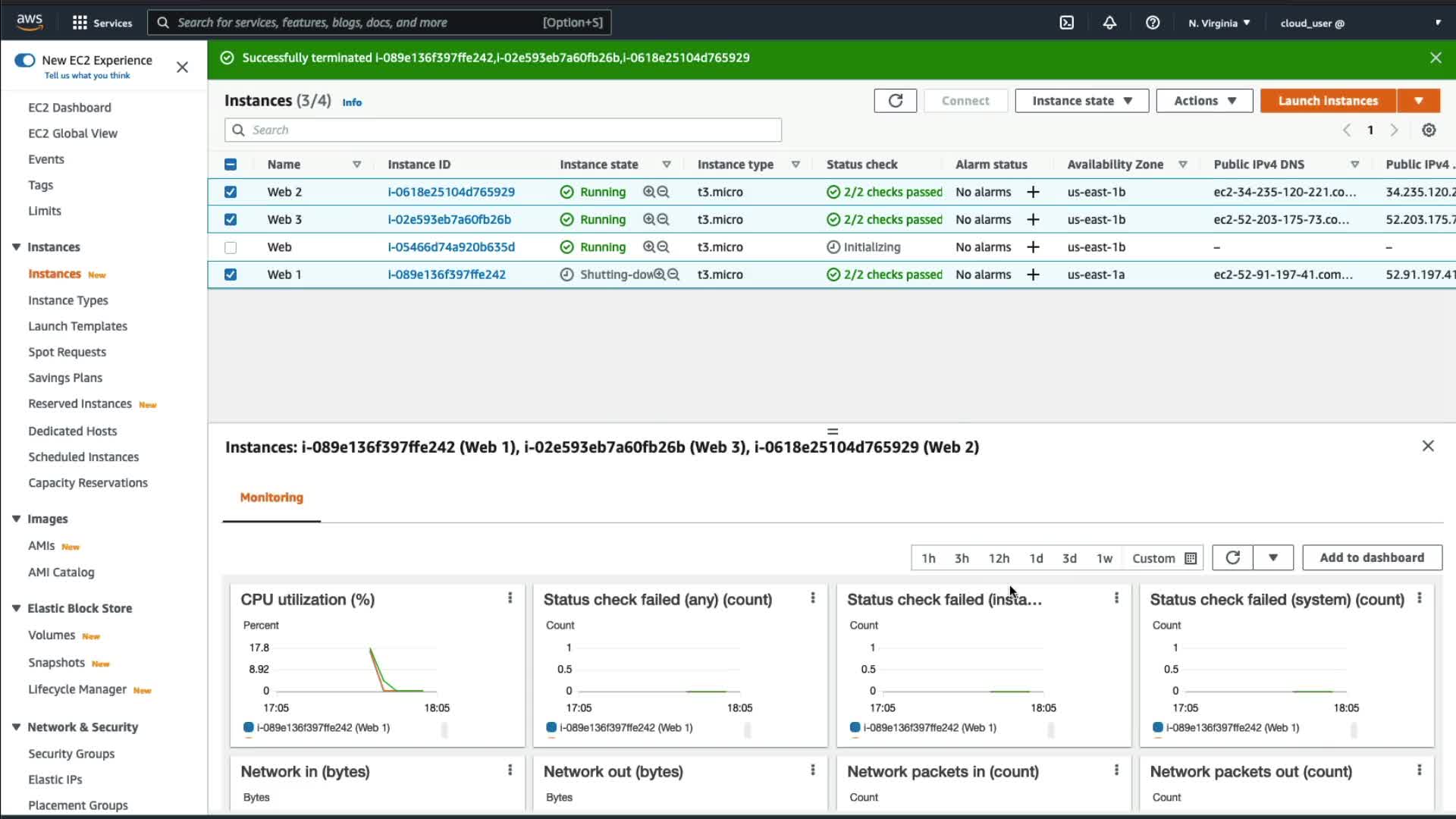
Task: Select the Monitoring tab
Action: [x=271, y=497]
